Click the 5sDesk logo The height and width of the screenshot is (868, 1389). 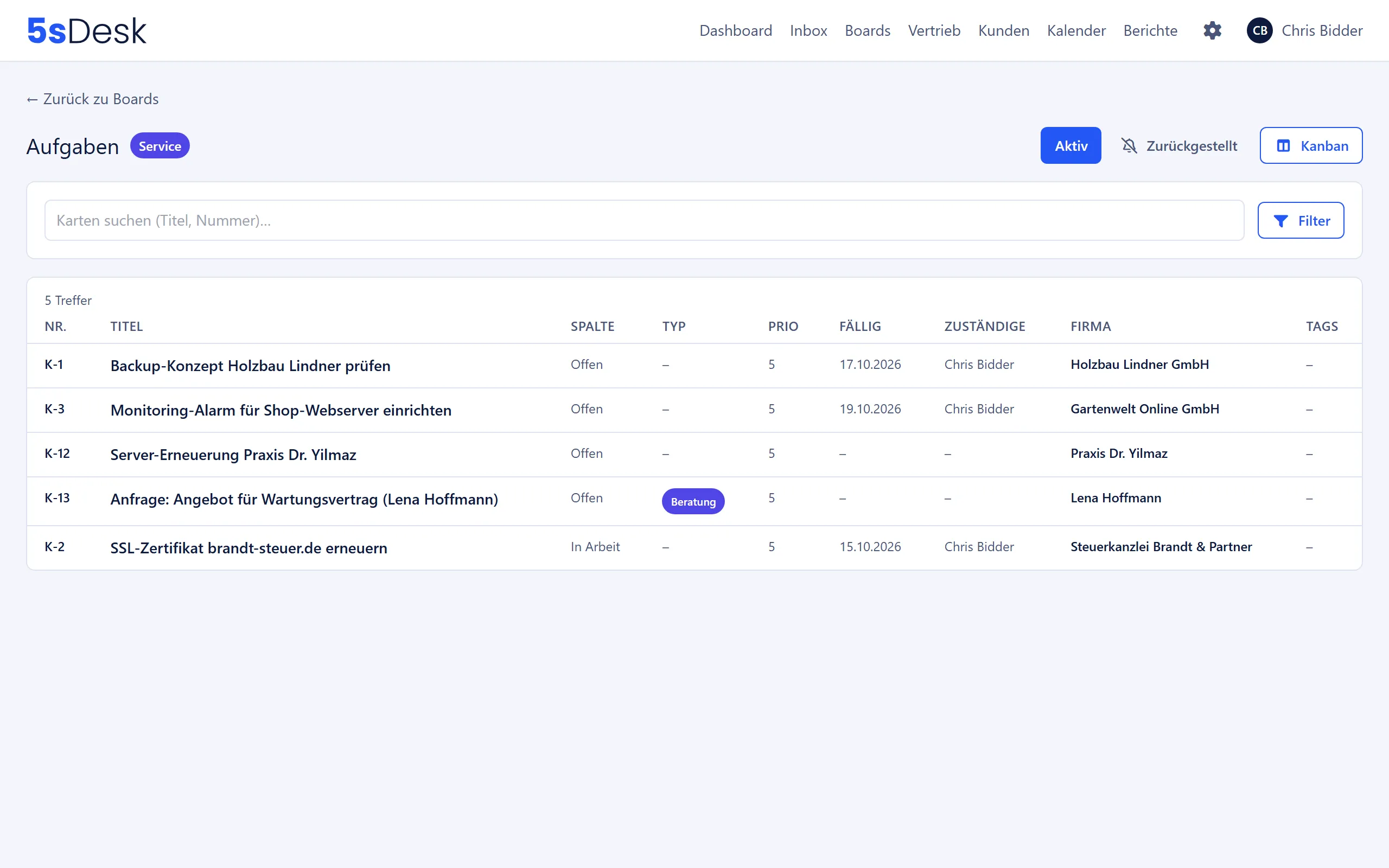pyautogui.click(x=87, y=30)
